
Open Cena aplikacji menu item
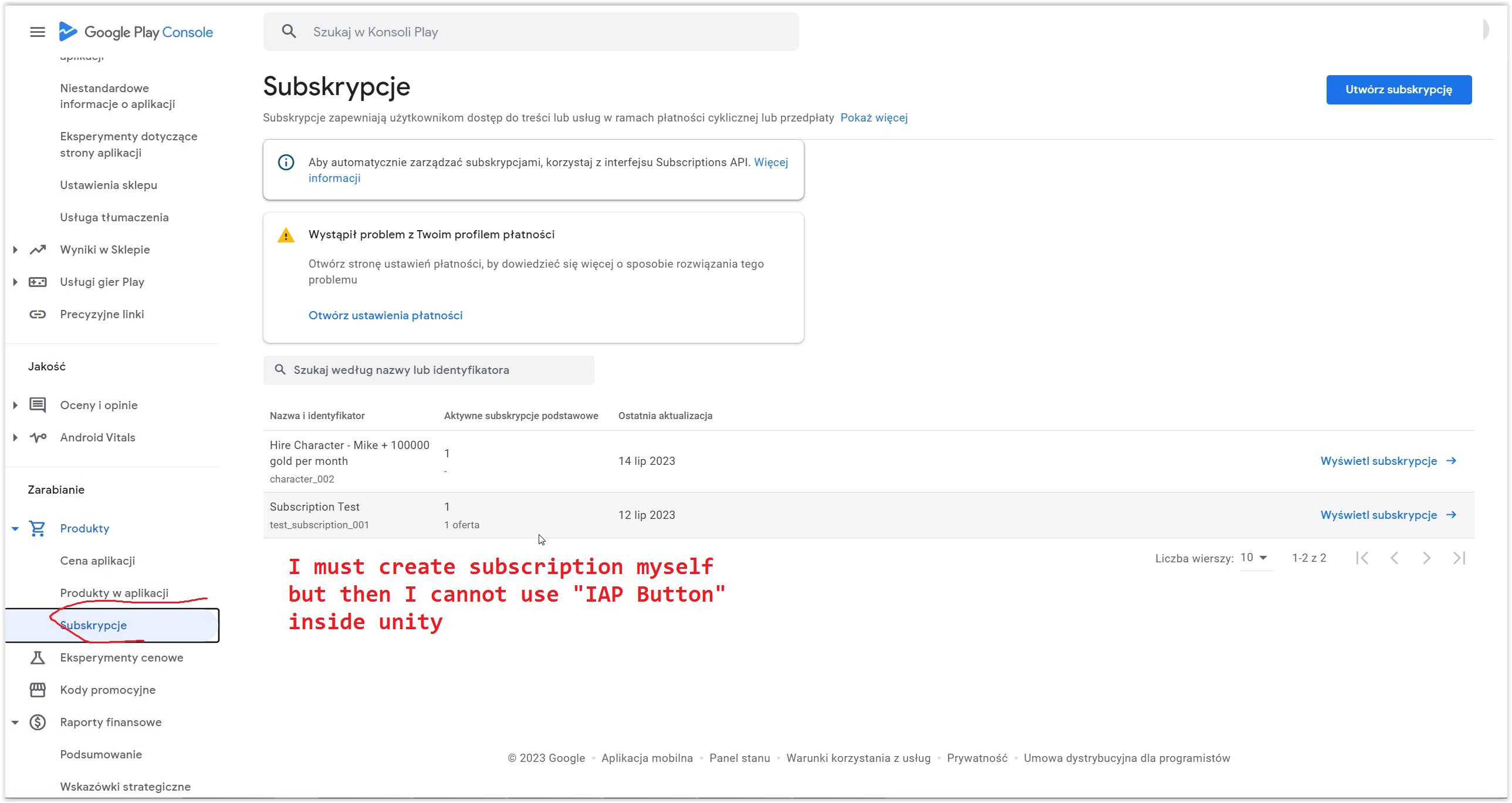click(98, 560)
